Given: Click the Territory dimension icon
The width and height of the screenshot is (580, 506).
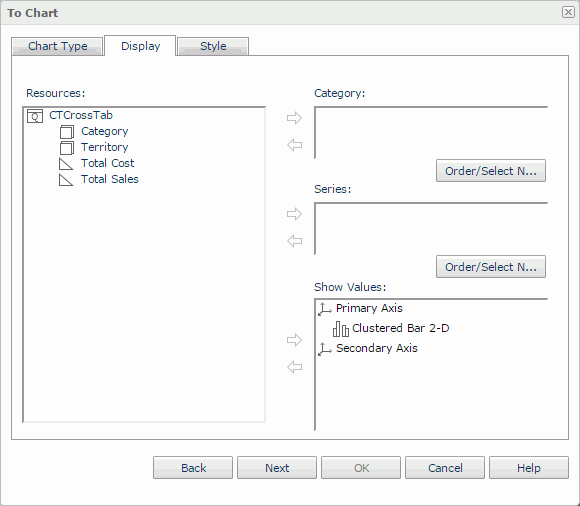Looking at the screenshot, I should (67, 148).
